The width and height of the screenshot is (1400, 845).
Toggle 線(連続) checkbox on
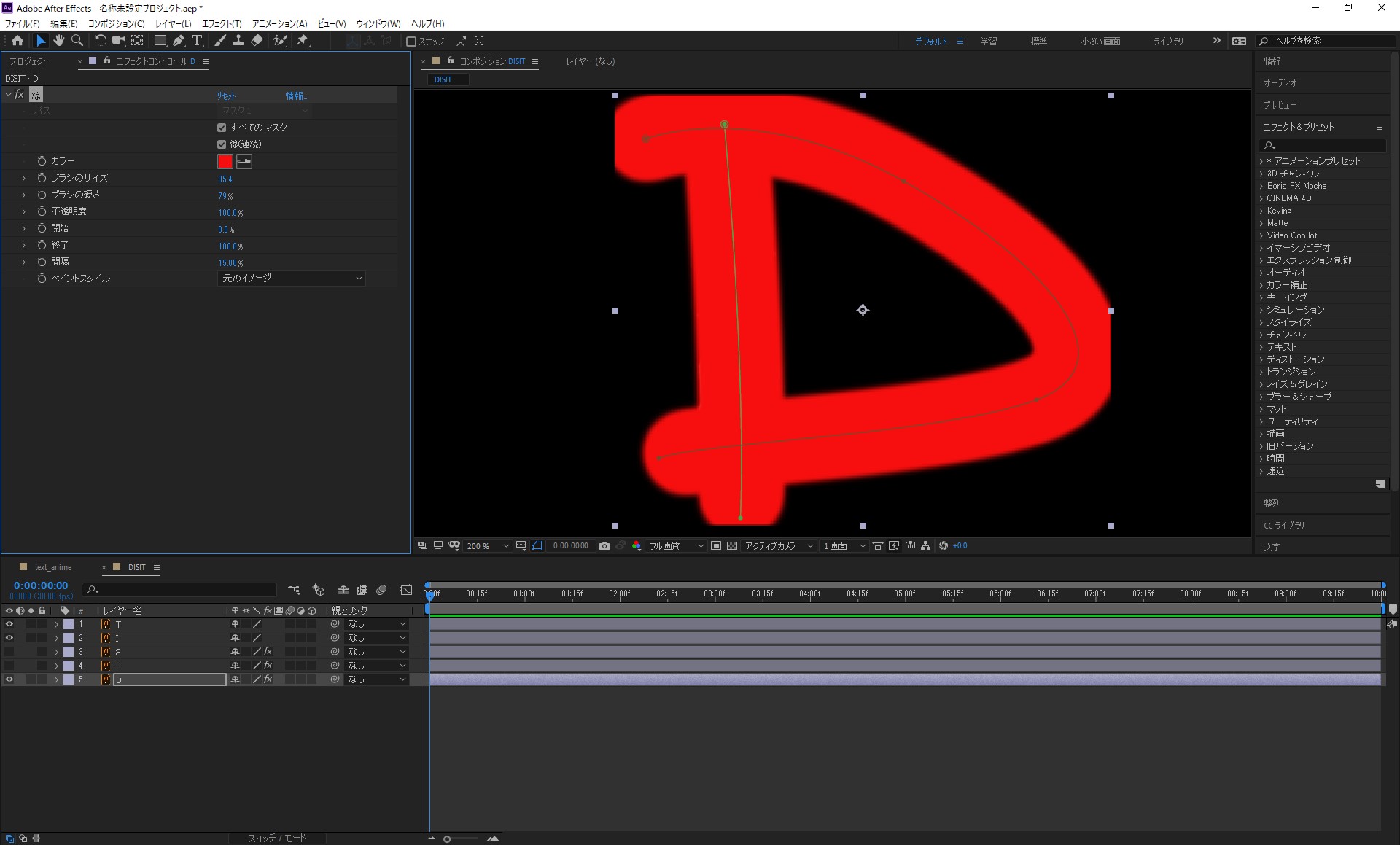click(222, 144)
